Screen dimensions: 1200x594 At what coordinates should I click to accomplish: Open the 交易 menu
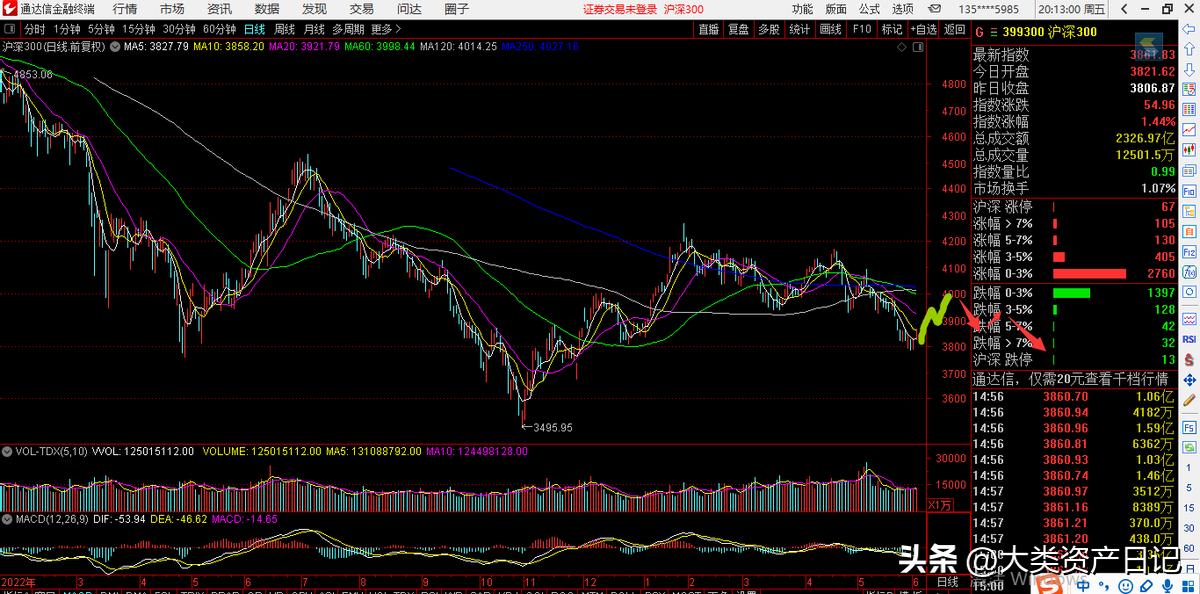click(x=361, y=9)
